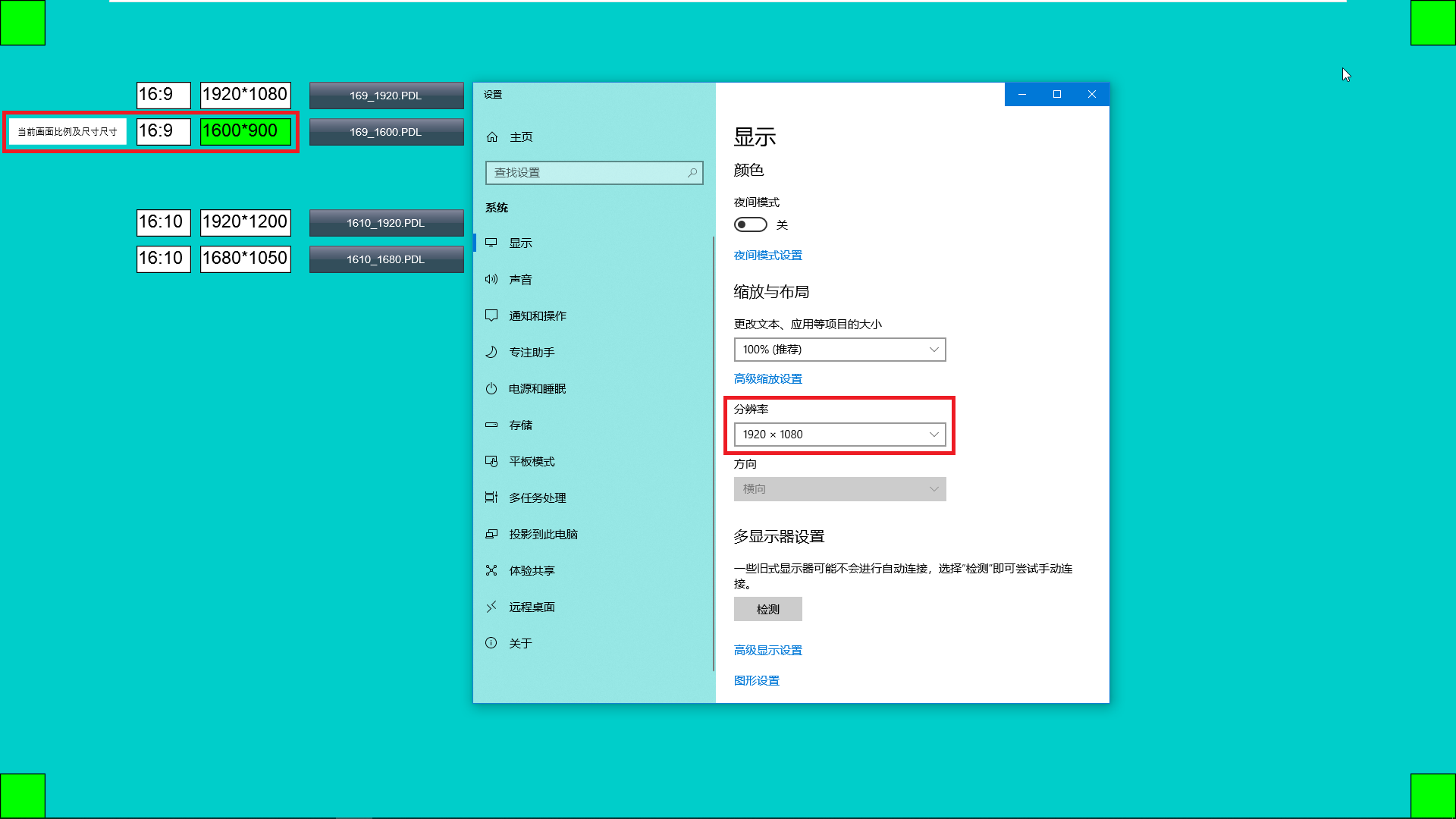Screen dimensions: 1456x819
Task: Click the Focus assist moon icon
Action: pyautogui.click(x=491, y=352)
